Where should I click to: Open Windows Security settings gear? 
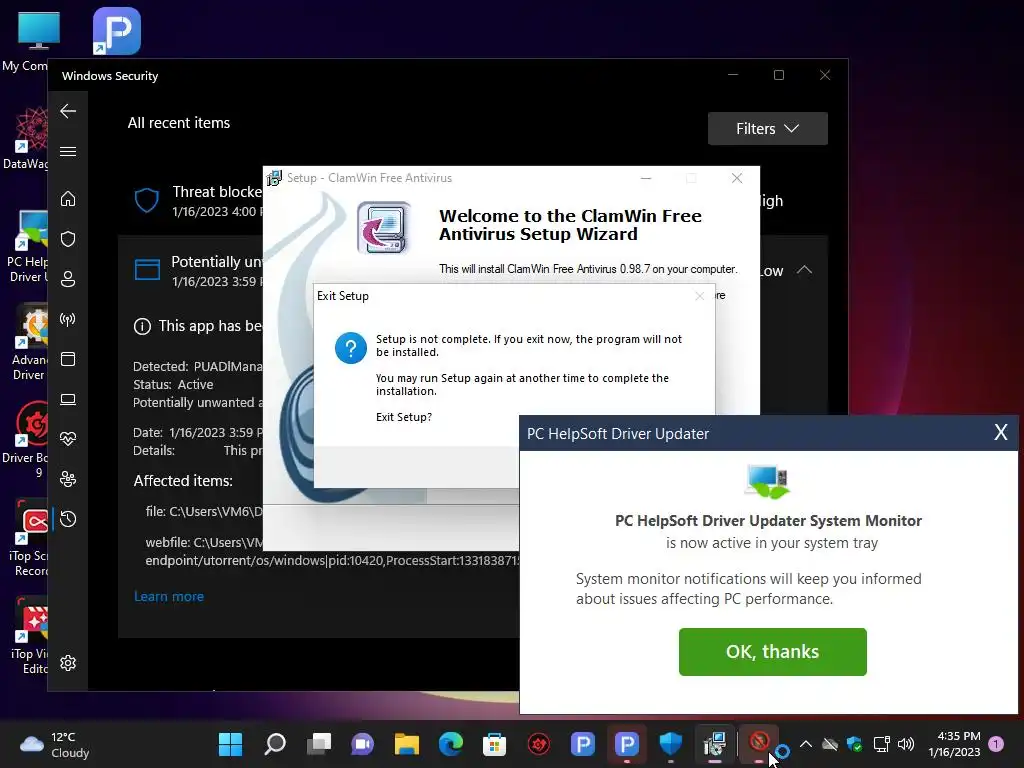coord(68,663)
